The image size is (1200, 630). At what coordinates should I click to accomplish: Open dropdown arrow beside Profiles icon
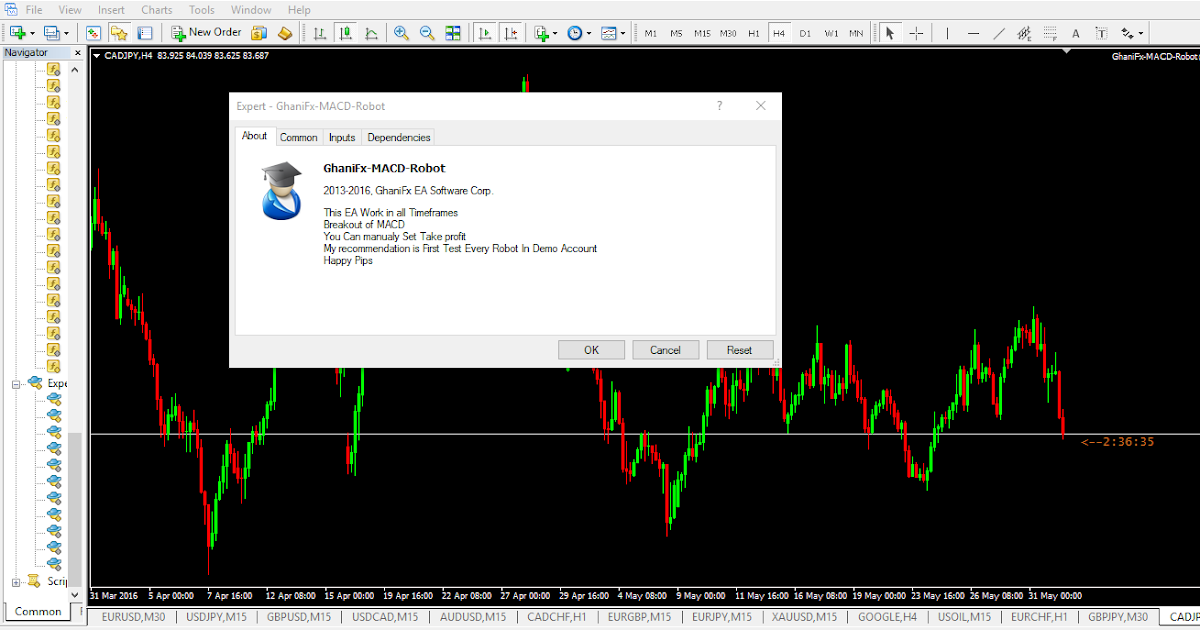click(x=66, y=33)
